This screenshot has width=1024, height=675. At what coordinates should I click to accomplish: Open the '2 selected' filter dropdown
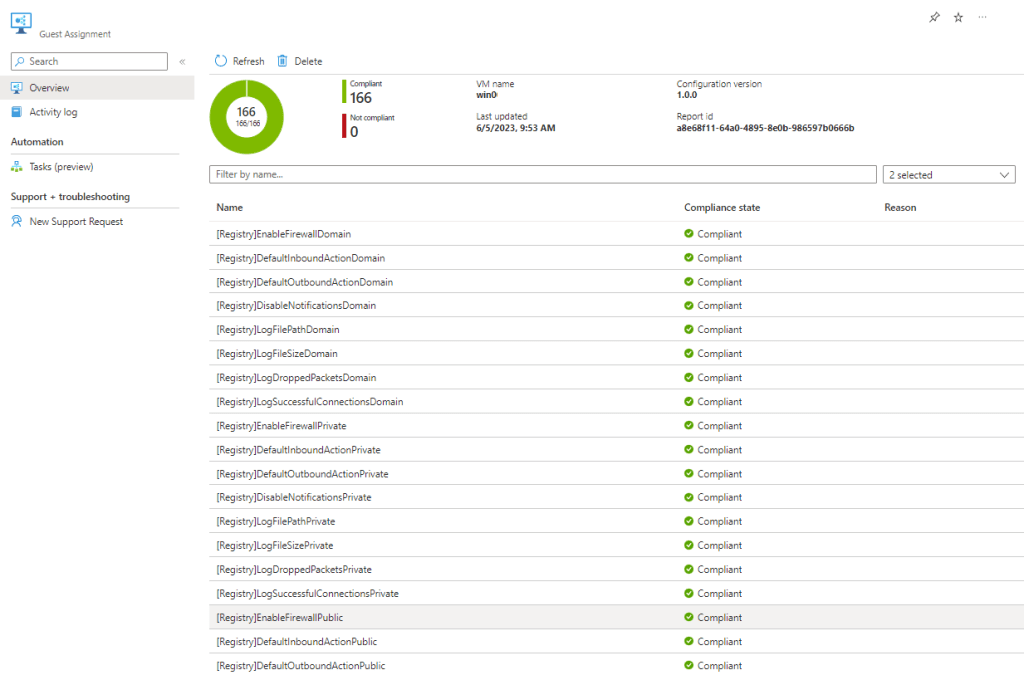tap(949, 175)
